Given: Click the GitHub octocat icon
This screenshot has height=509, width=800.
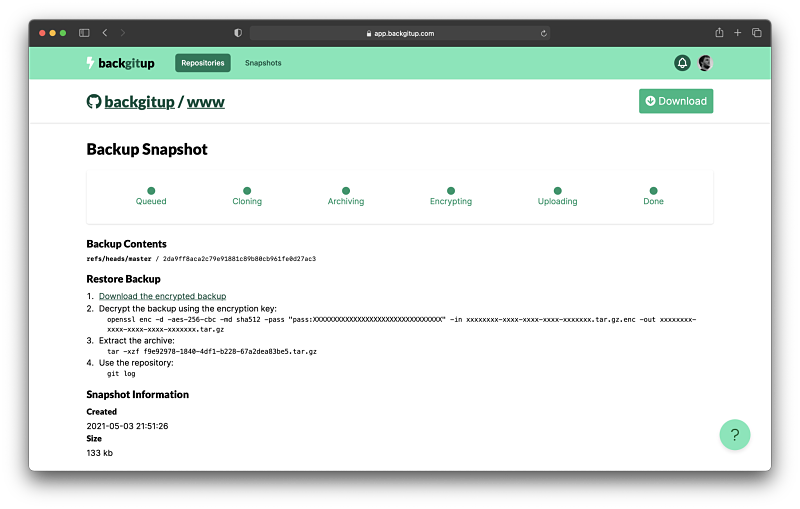Looking at the screenshot, I should tap(94, 102).
